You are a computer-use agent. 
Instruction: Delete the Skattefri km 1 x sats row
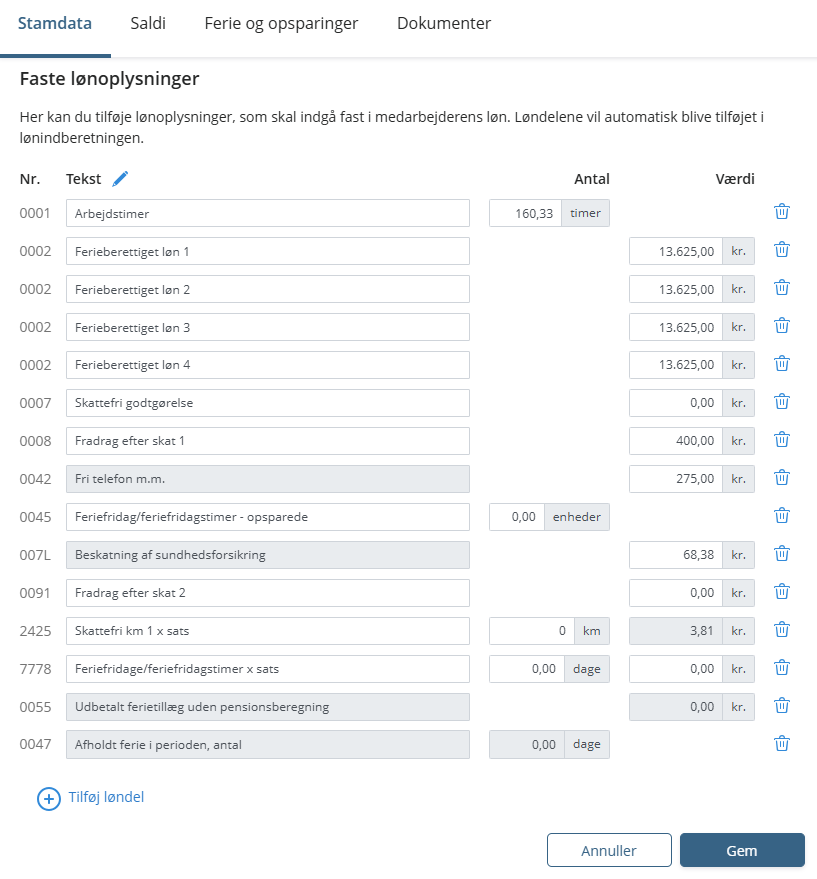point(782,630)
